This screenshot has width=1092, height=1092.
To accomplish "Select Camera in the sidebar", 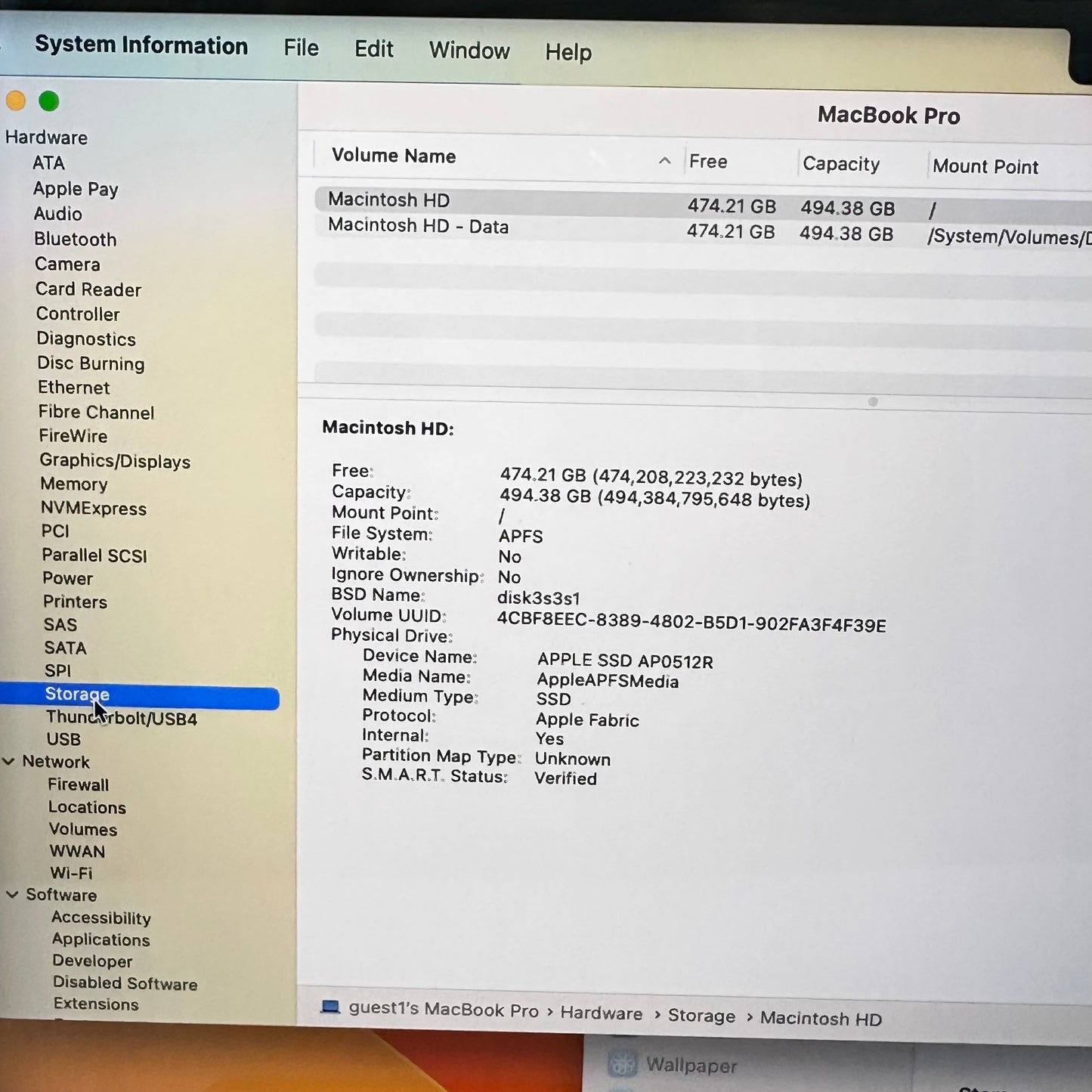I will pos(67,264).
